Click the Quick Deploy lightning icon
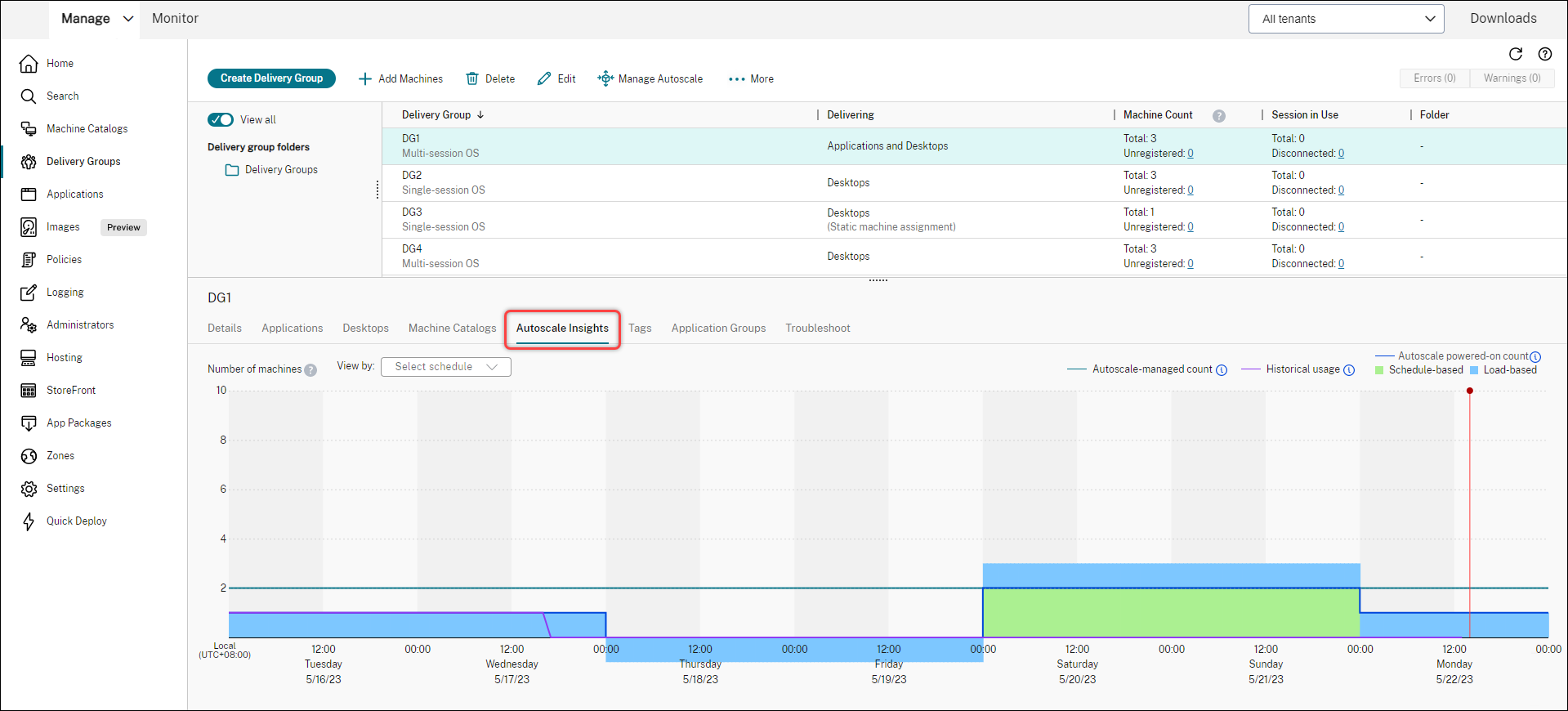This screenshot has width=1568, height=711. point(29,521)
